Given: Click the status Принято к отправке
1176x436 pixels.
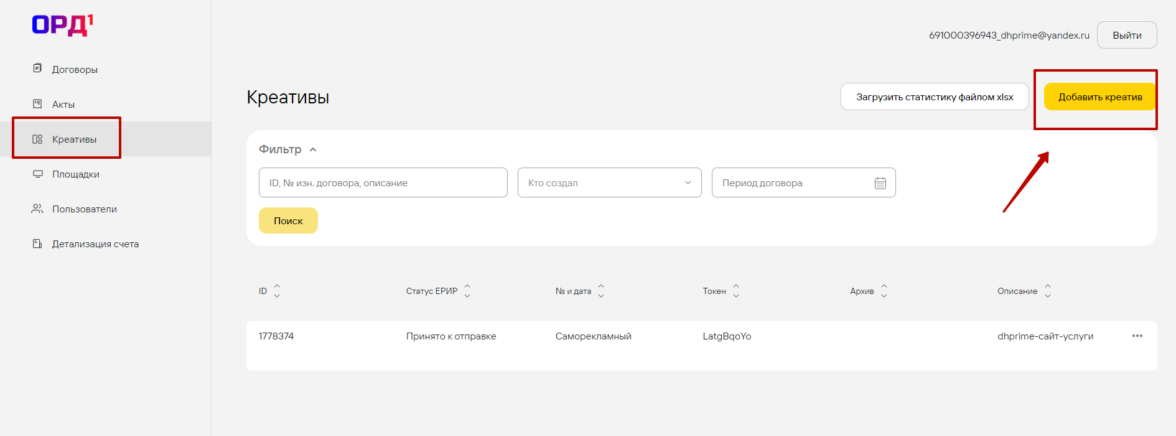Looking at the screenshot, I should pos(451,336).
